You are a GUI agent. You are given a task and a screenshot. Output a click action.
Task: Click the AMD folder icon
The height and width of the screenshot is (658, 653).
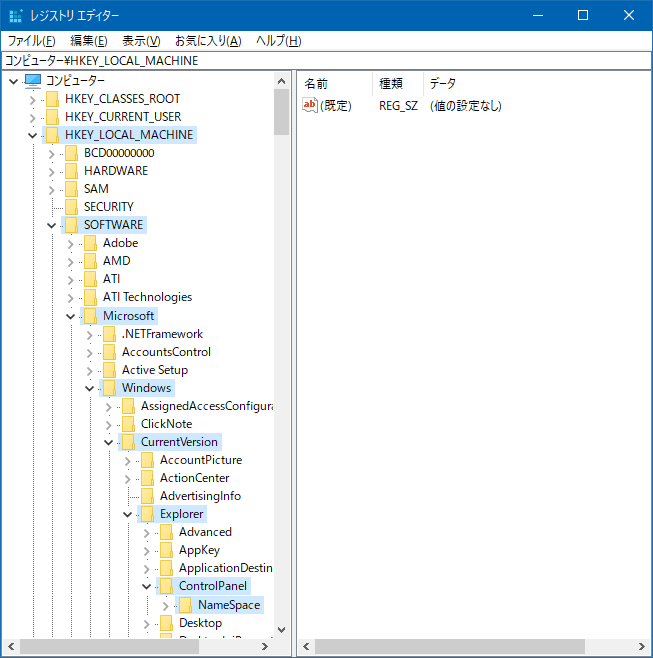[x=90, y=261]
